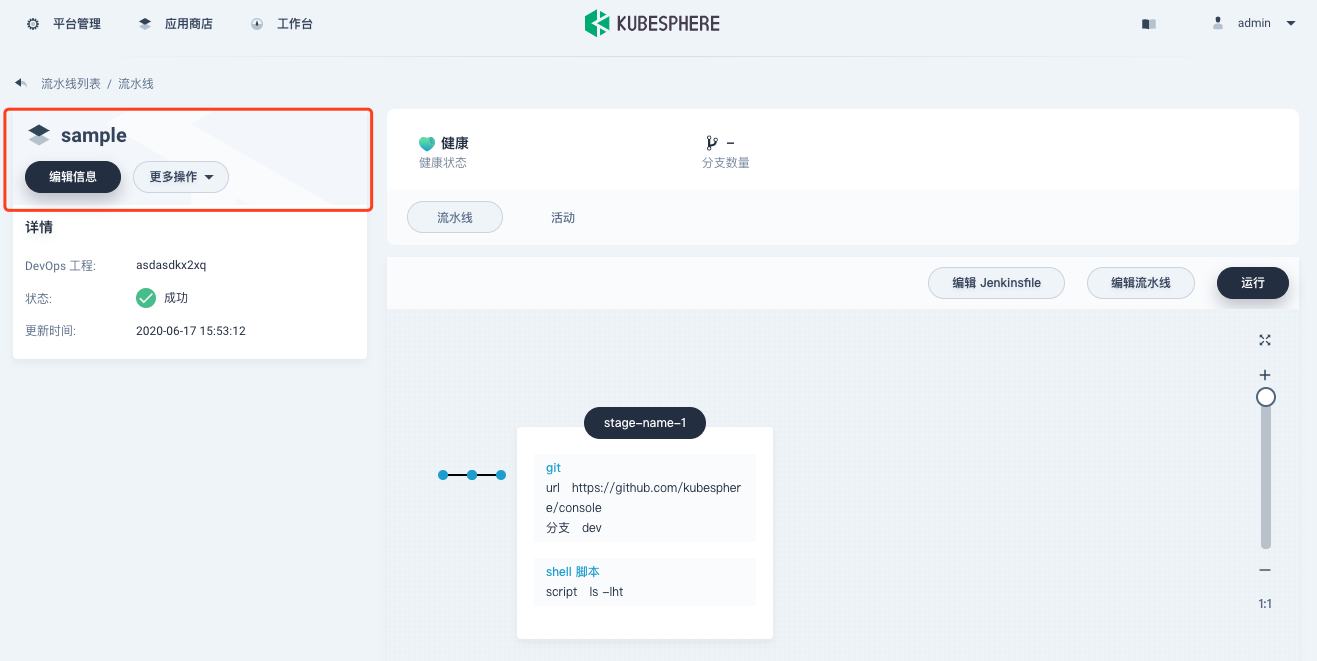Open the 工作台 menu item
This screenshot has width=1317, height=661.
(295, 24)
